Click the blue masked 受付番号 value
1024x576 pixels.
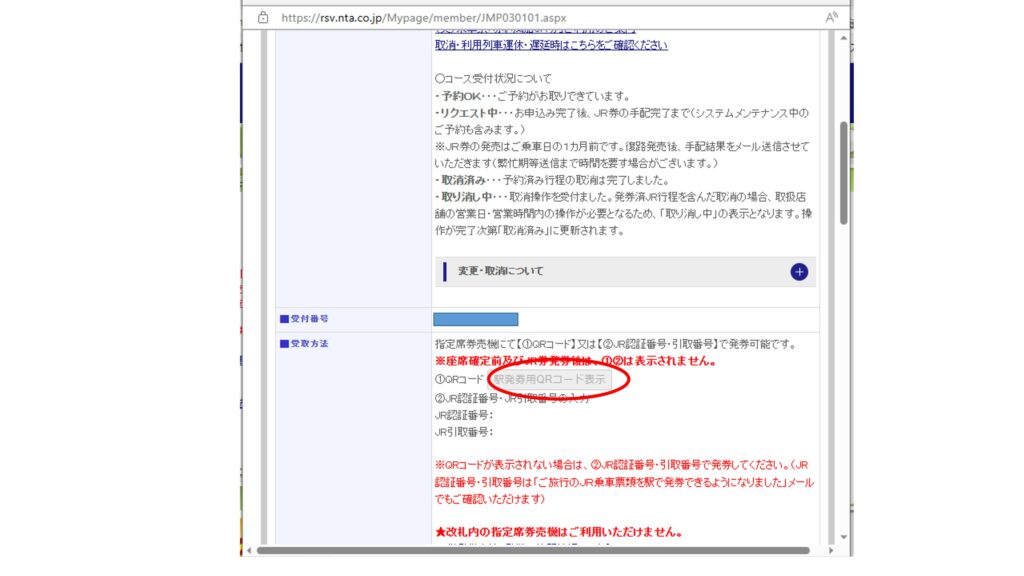tap(475, 319)
